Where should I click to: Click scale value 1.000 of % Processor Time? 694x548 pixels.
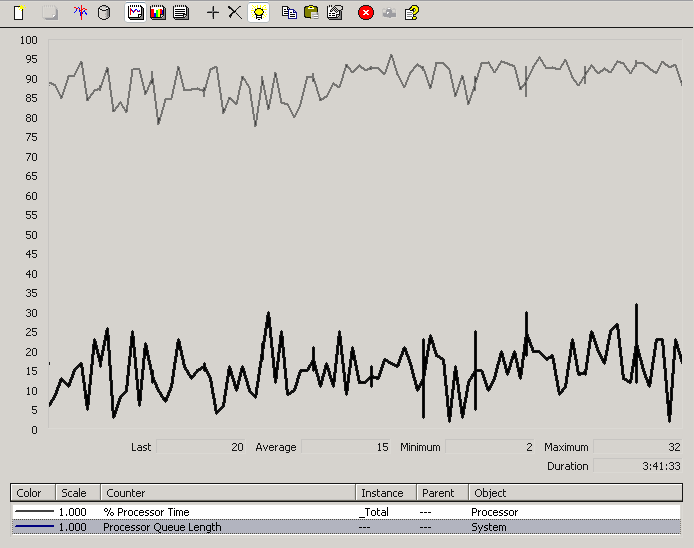(73, 512)
